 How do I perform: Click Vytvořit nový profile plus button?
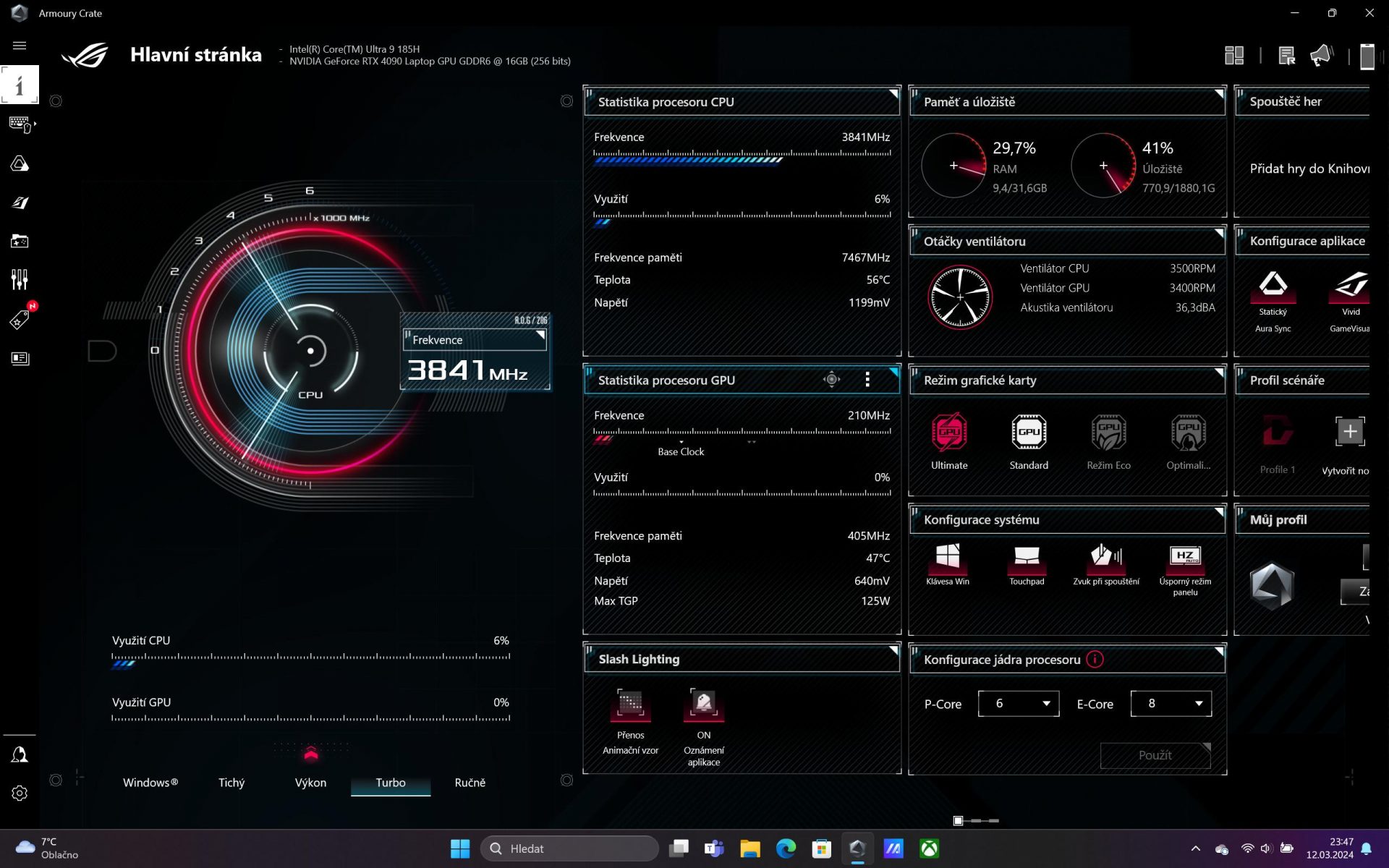[x=1350, y=432]
